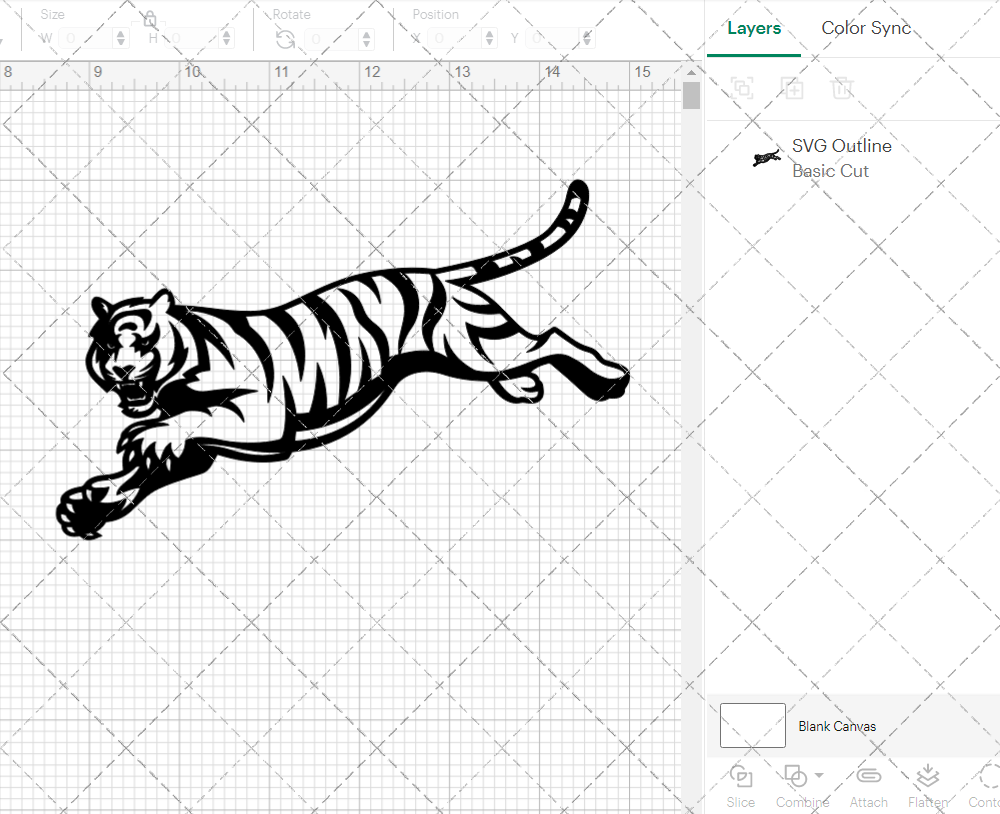Use the Slice tool

point(740,786)
